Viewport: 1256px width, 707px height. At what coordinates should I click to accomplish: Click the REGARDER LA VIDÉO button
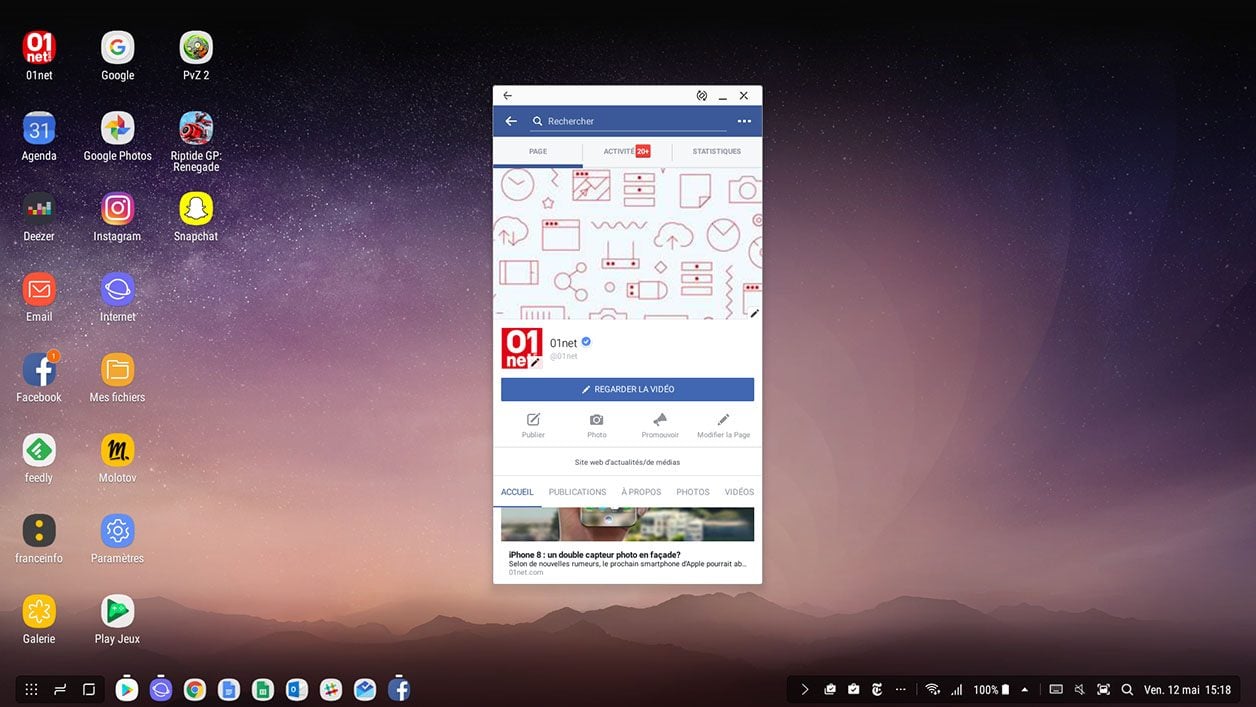(628, 390)
